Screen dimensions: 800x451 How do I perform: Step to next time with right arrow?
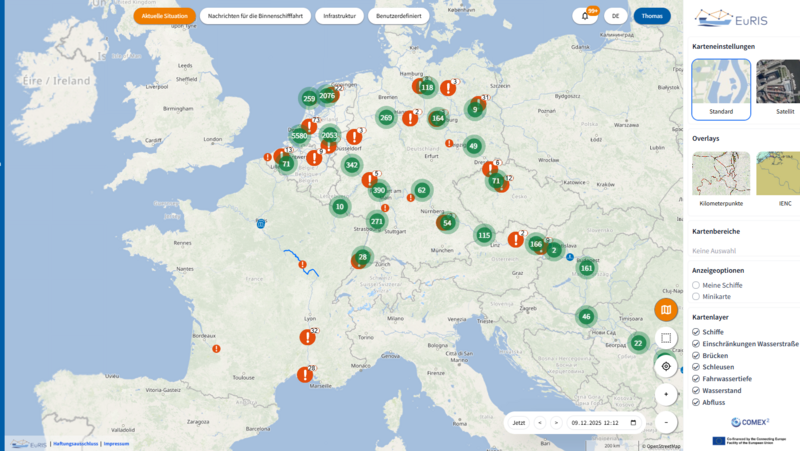pyautogui.click(x=556, y=423)
